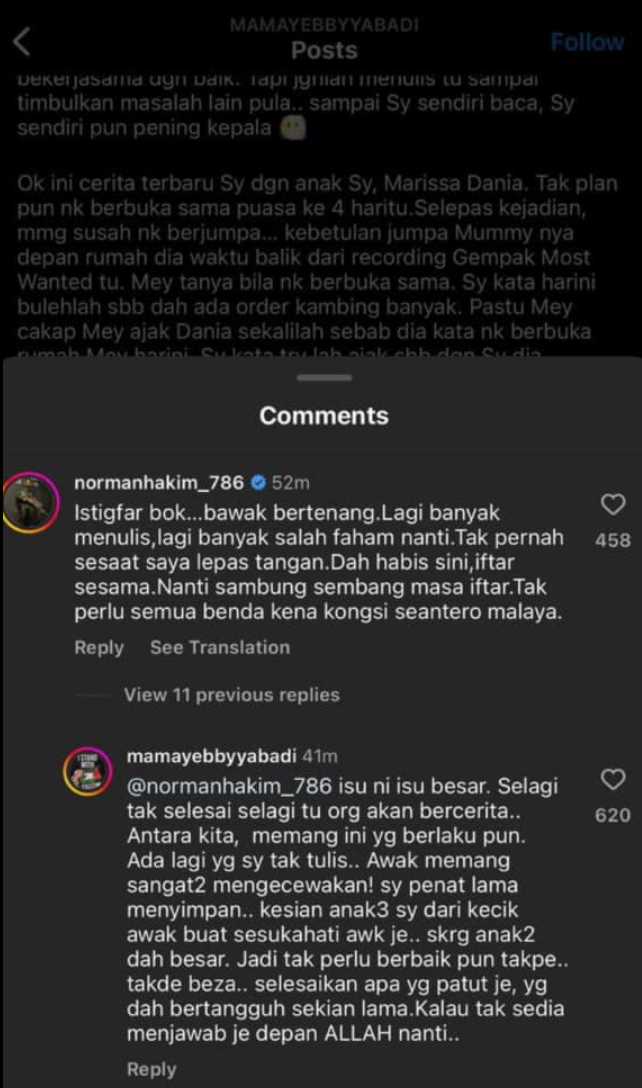View the 458 likes count
Image resolution: width=642 pixels, height=1088 pixels.
pyautogui.click(x=613, y=540)
